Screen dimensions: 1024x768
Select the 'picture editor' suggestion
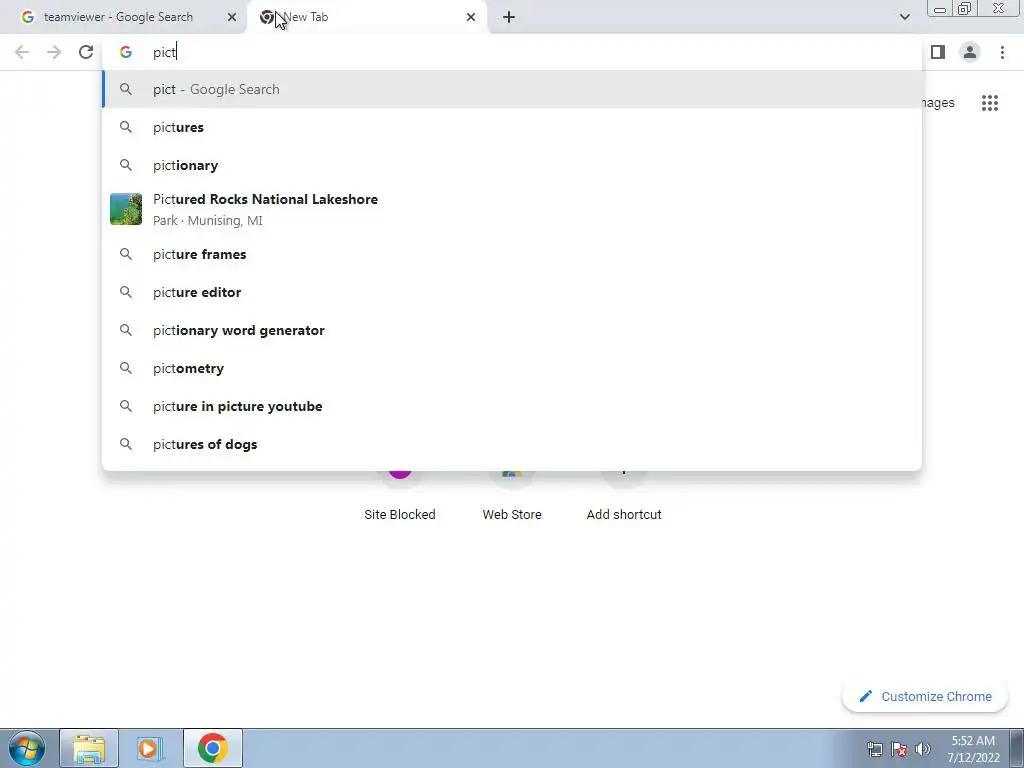pyautogui.click(x=512, y=292)
